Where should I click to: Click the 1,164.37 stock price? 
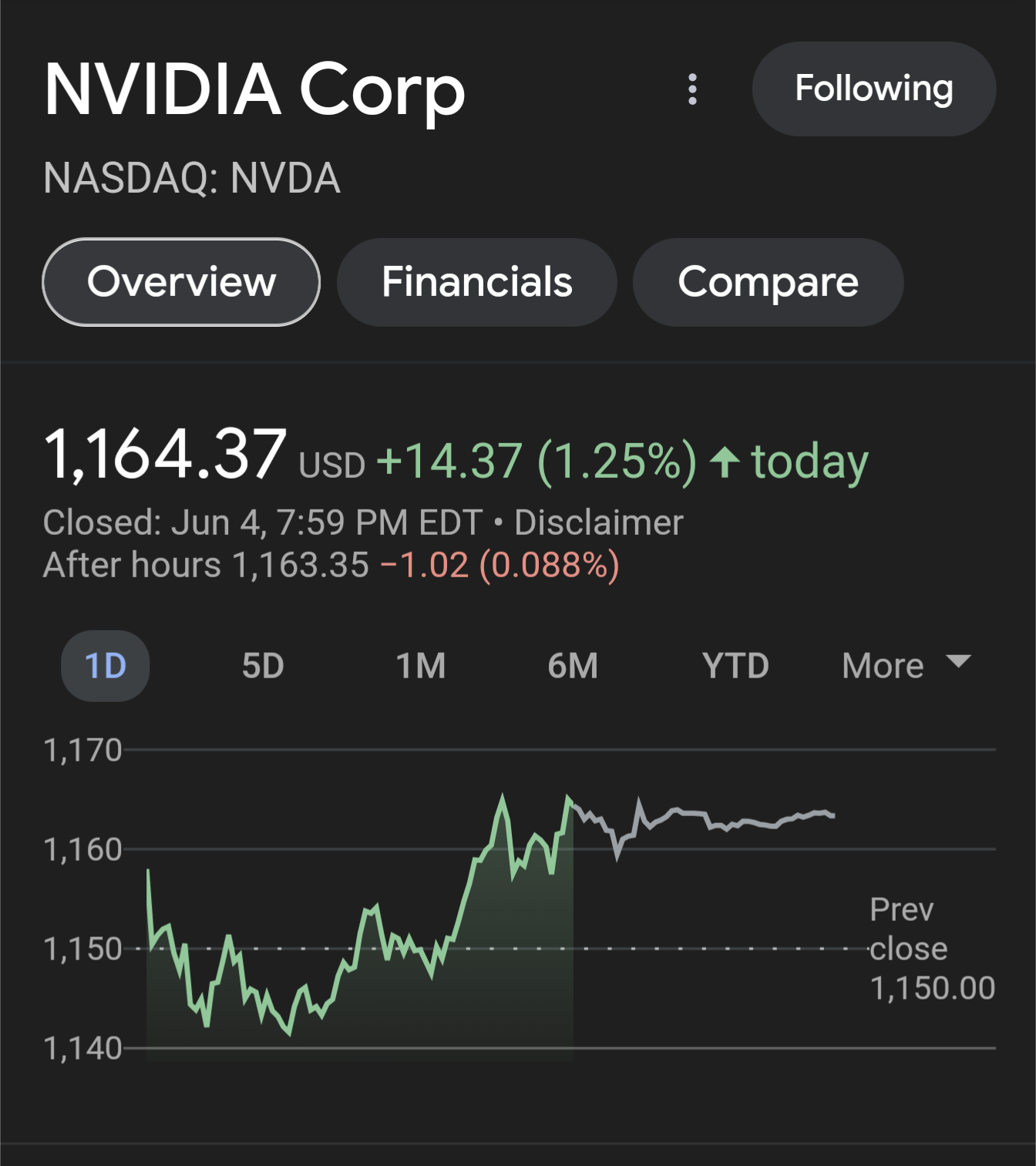click(x=165, y=455)
